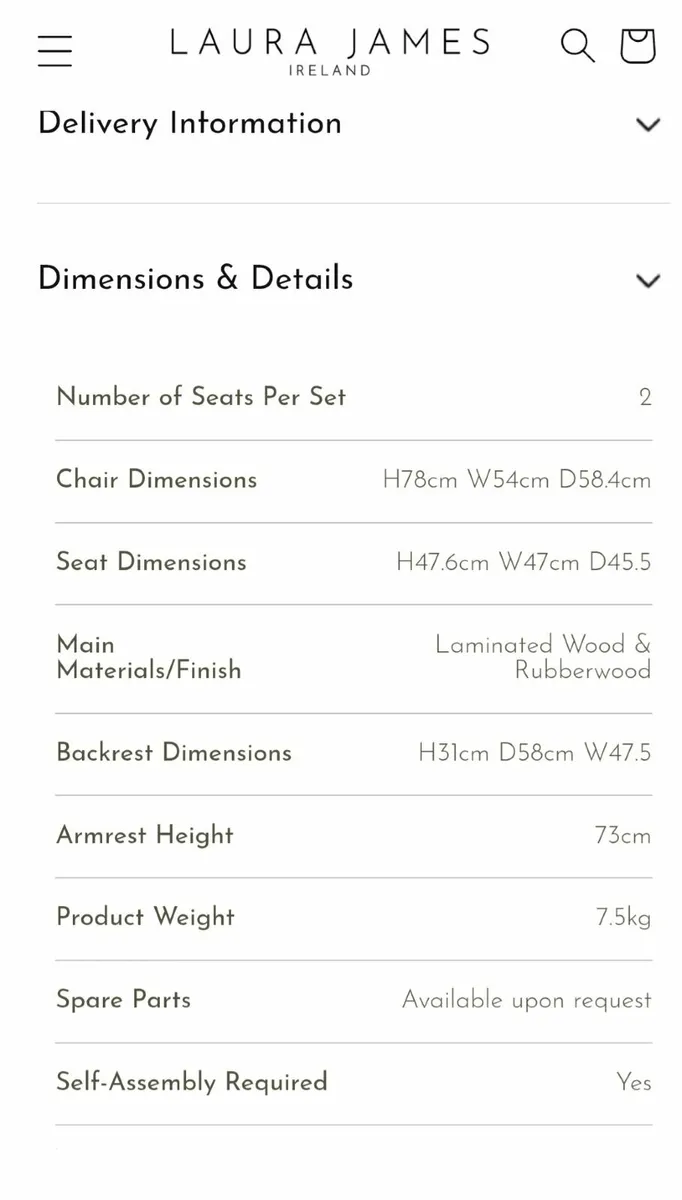Click the Number of Seats Per Set value
The width and height of the screenshot is (682, 1200).
tap(645, 397)
